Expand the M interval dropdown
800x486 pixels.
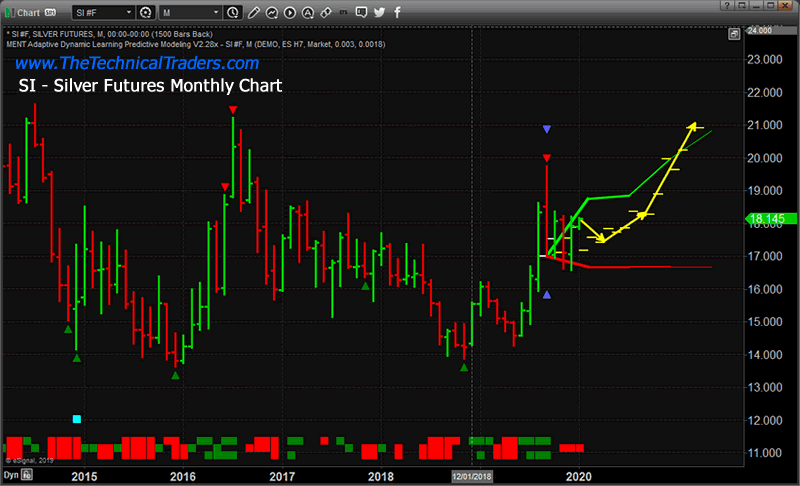[x=191, y=13]
